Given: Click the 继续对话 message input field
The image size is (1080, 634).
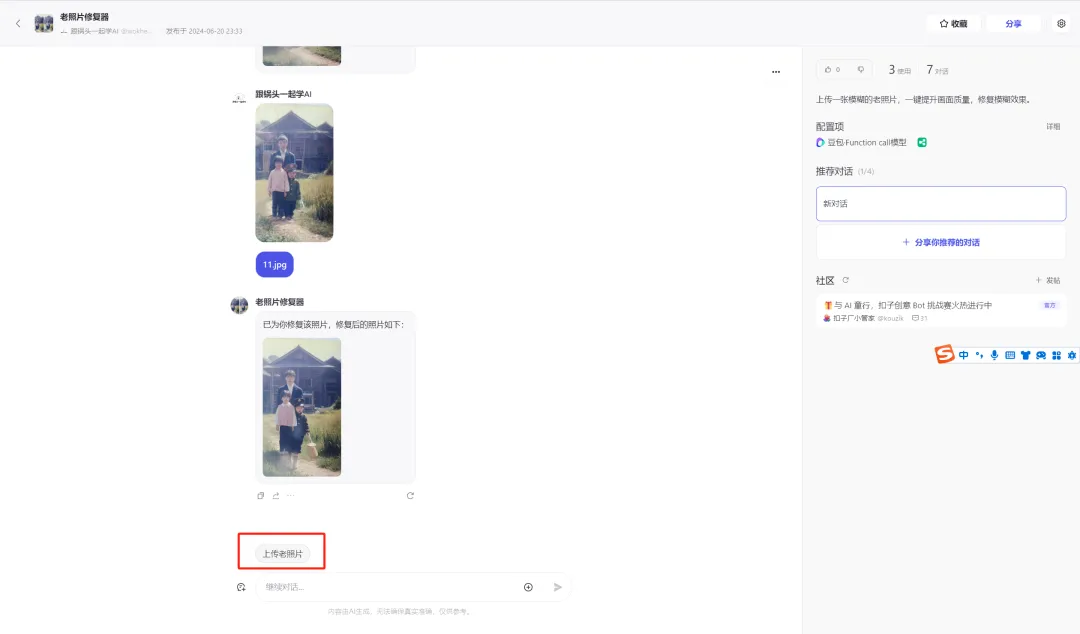Looking at the screenshot, I should point(389,587).
